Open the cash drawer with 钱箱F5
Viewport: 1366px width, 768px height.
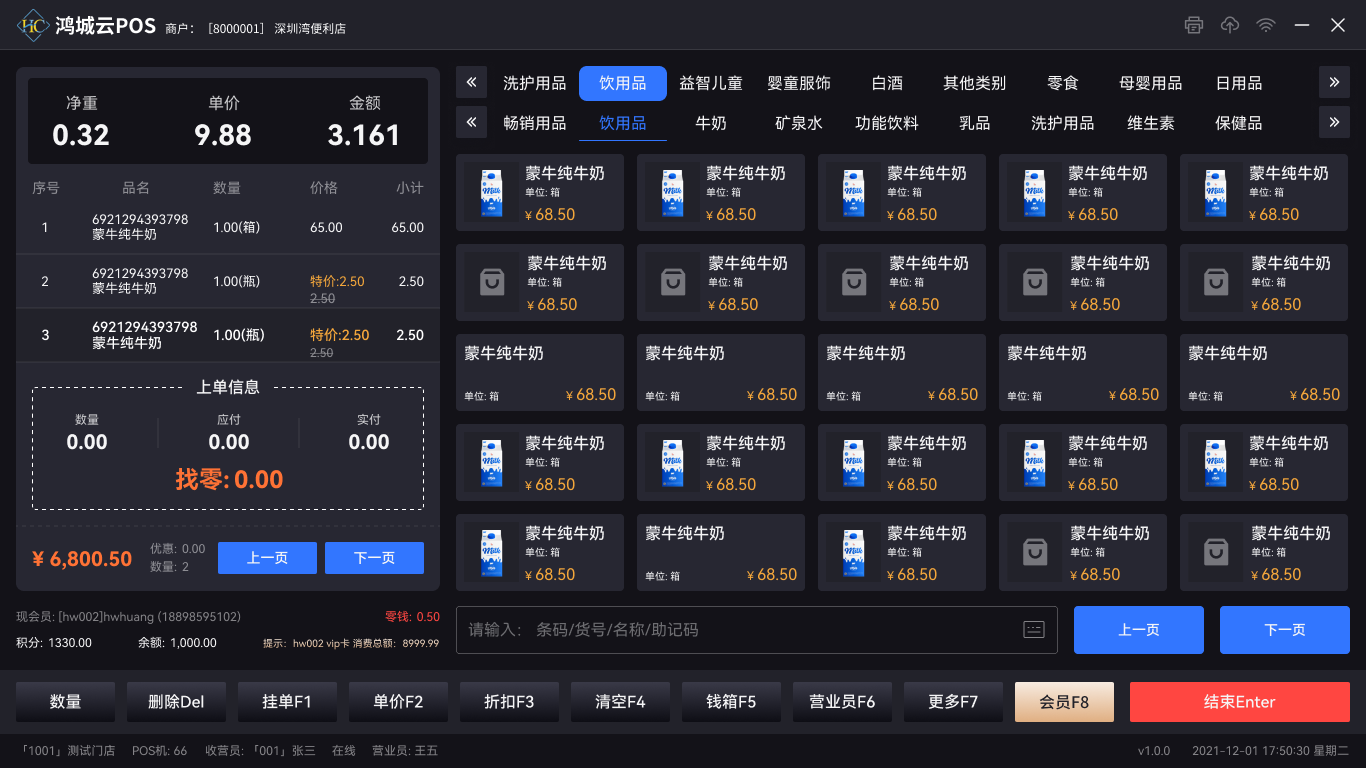[731, 702]
